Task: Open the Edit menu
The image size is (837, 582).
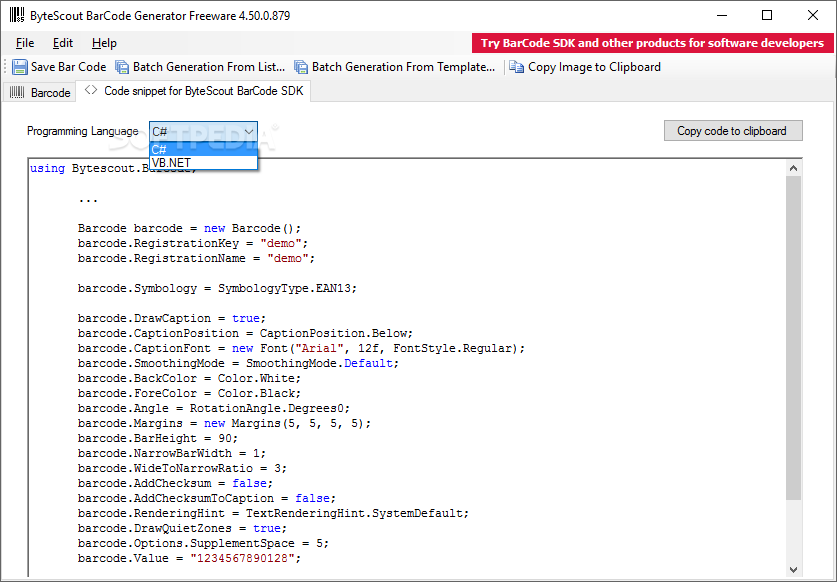Action: coord(62,43)
